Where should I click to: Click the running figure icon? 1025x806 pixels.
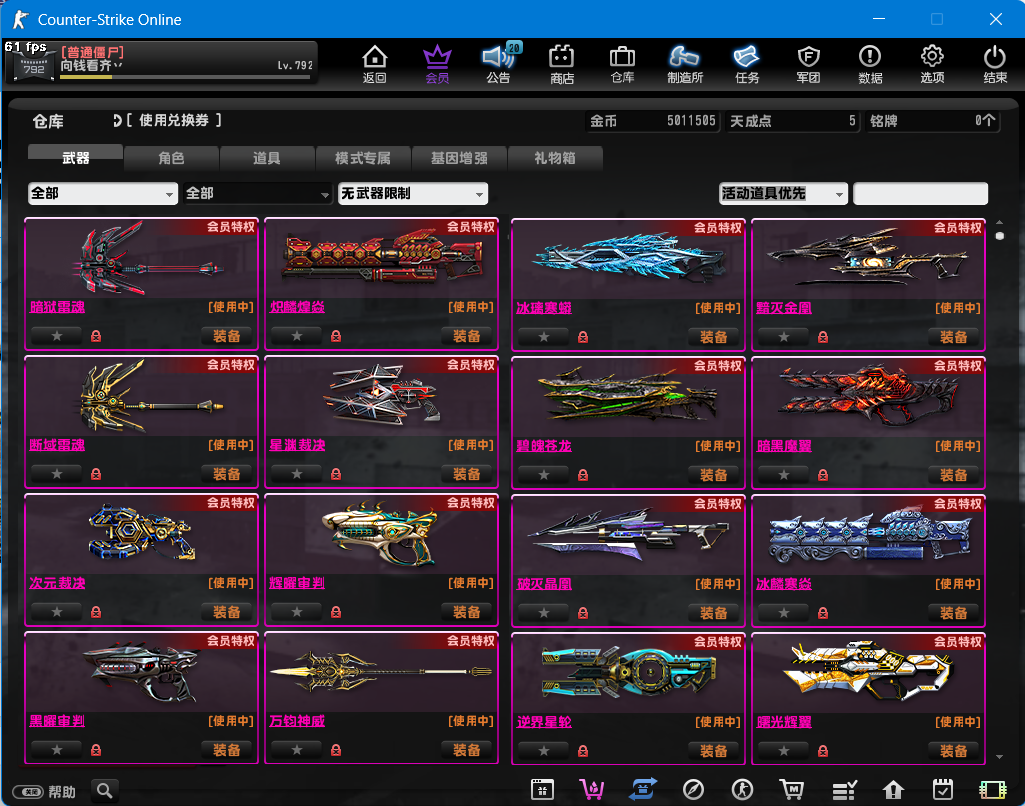(742, 790)
